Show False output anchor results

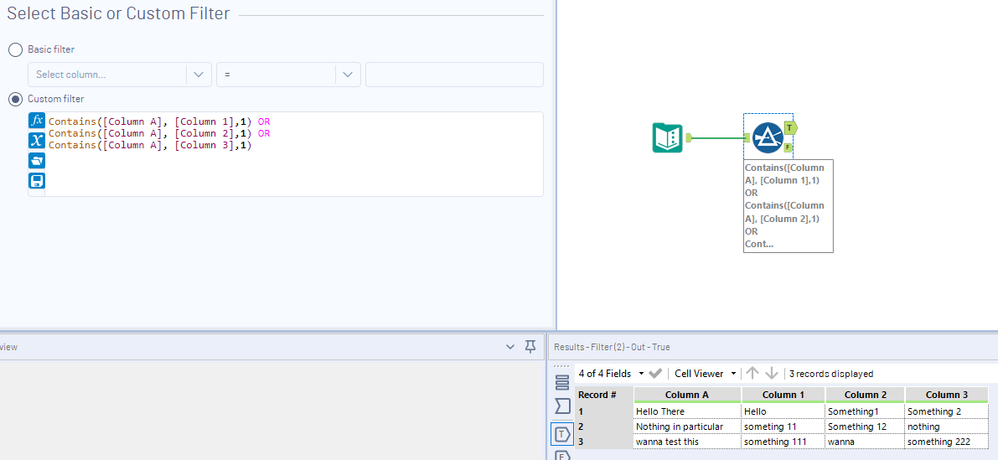tap(562, 455)
